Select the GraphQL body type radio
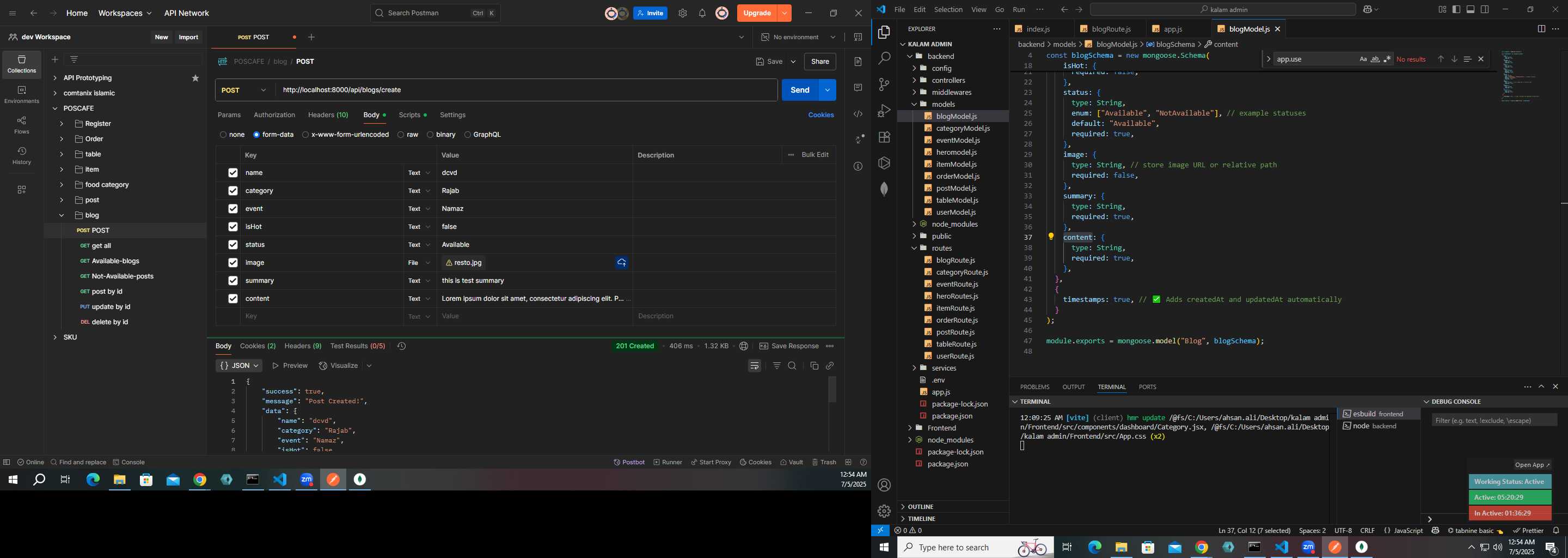 click(468, 135)
